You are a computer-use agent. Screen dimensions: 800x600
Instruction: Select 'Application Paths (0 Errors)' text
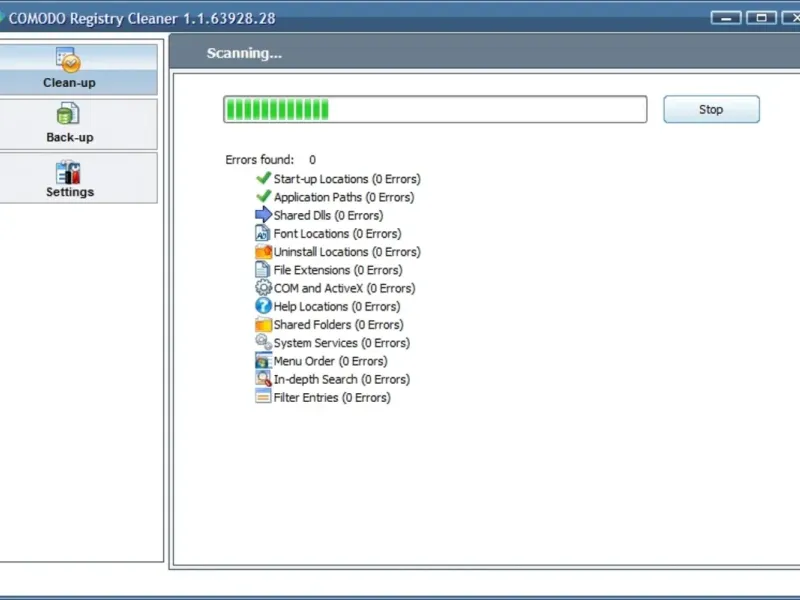coord(344,197)
